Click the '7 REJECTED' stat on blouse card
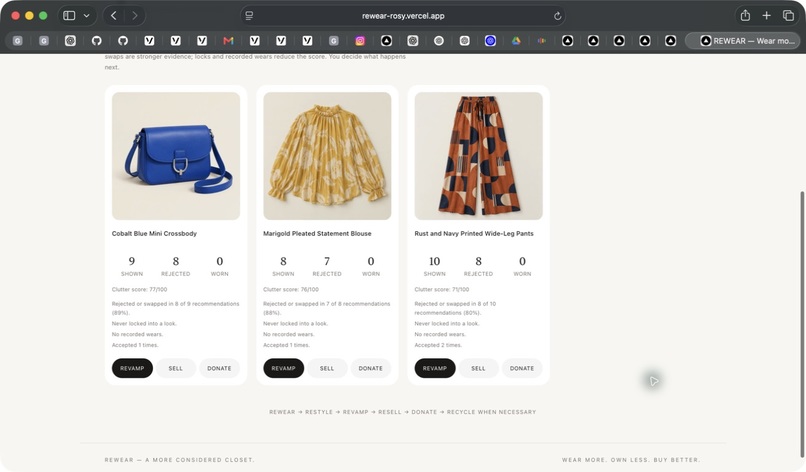The height and width of the screenshot is (472, 806). (327, 266)
